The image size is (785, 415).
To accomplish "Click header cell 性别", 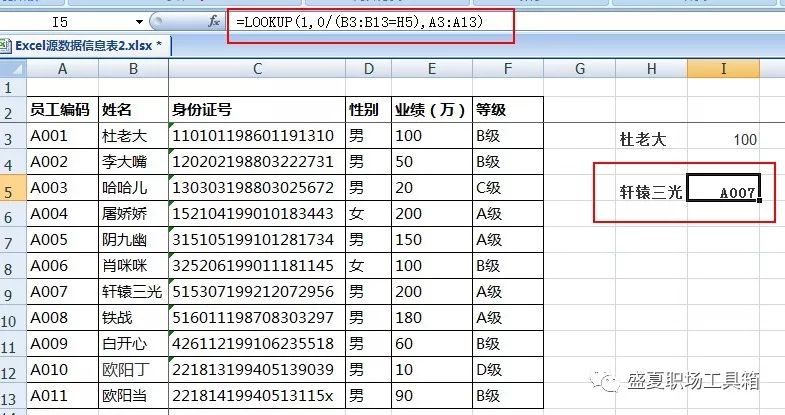I will tap(368, 110).
